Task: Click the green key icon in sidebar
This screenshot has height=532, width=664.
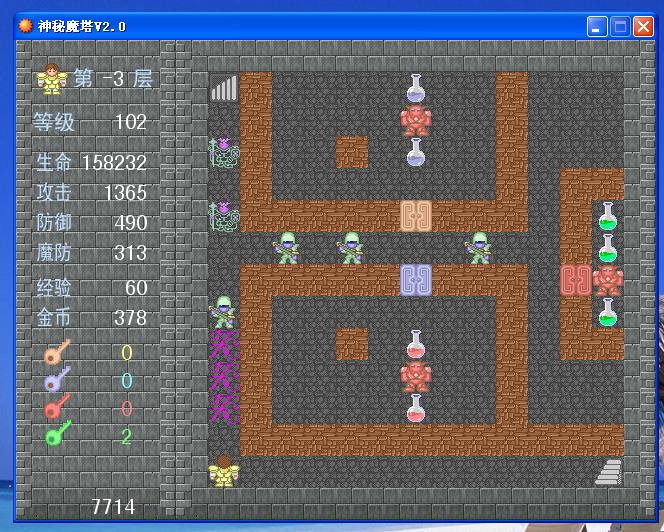Action: pyautogui.click(x=58, y=433)
